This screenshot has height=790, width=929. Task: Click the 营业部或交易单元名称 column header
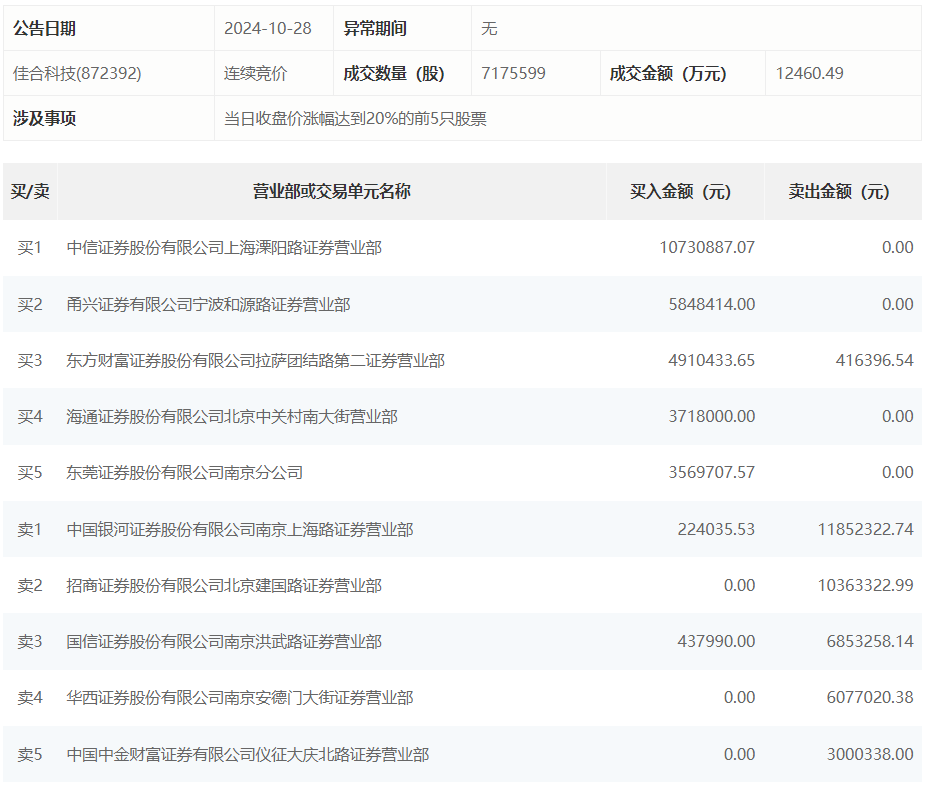332,191
